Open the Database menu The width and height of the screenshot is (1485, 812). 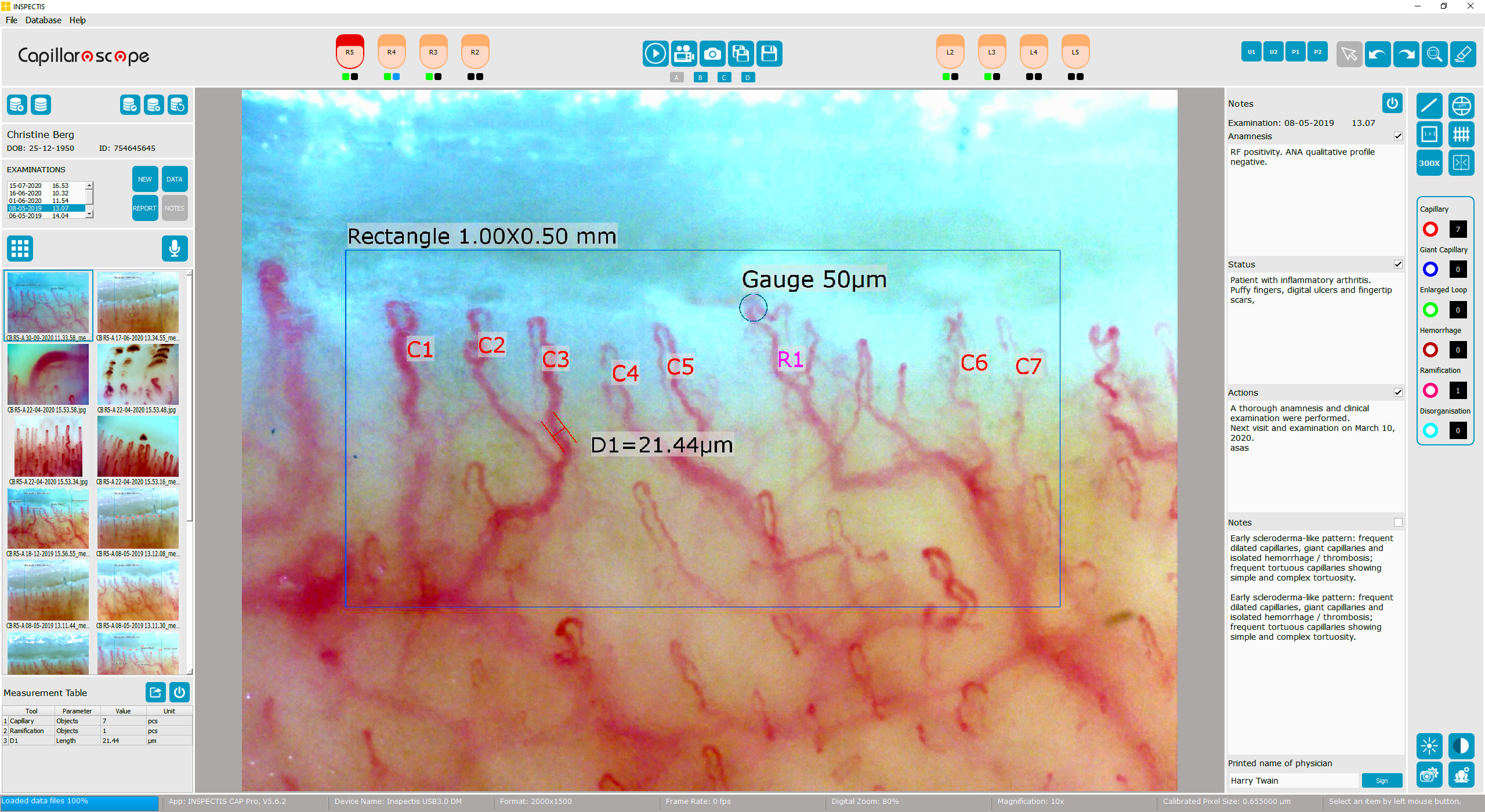click(43, 20)
